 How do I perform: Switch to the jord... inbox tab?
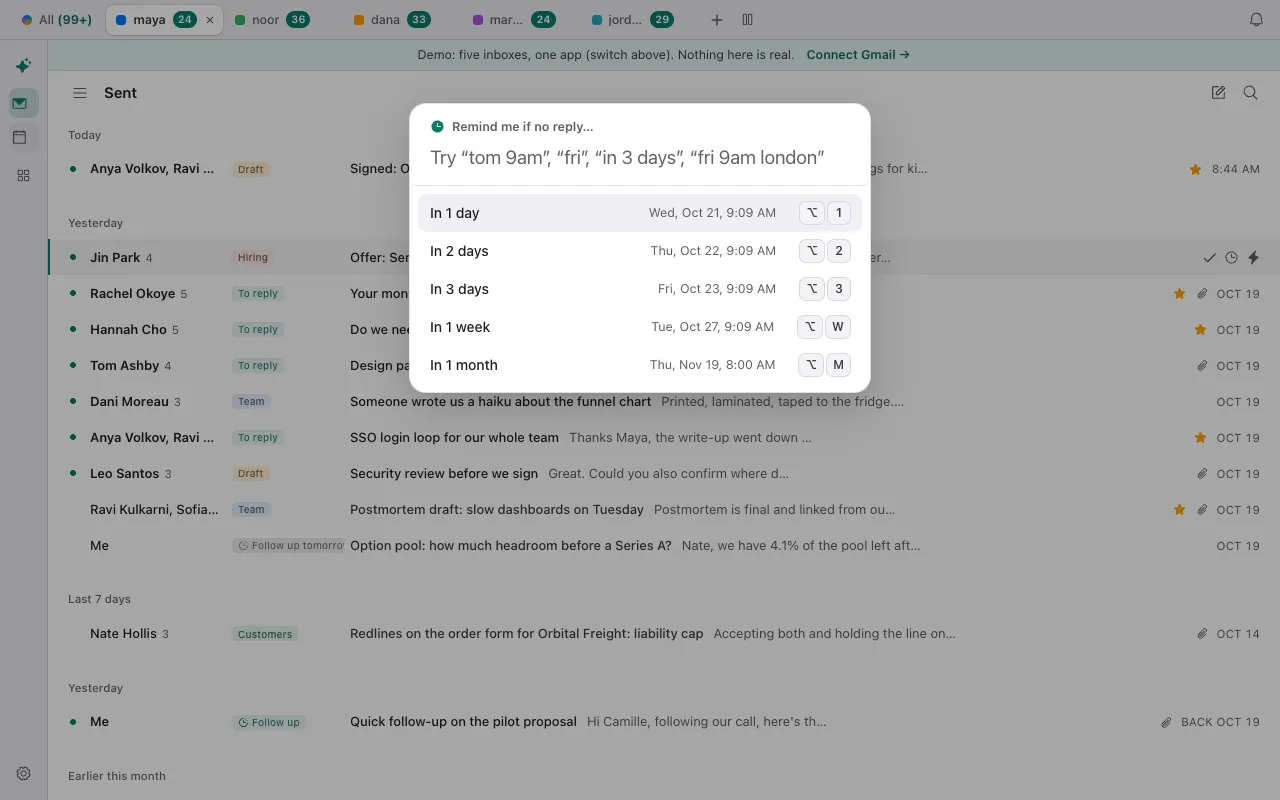click(x=632, y=20)
